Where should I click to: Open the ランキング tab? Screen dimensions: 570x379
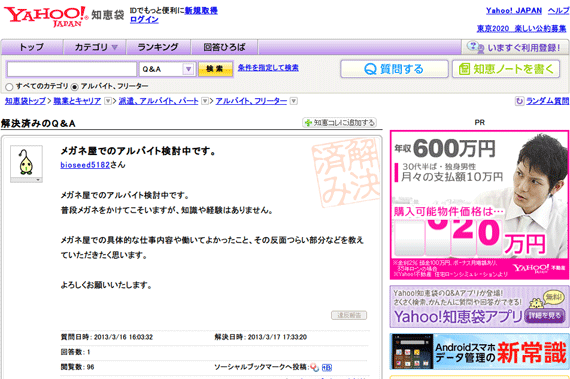tap(158, 47)
